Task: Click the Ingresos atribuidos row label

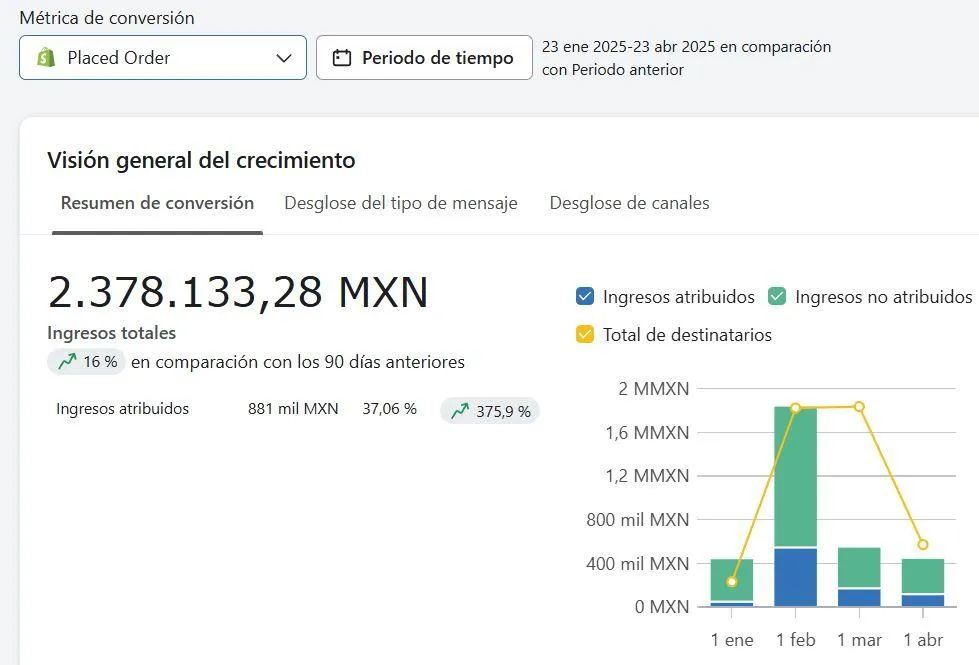Action: coord(122,409)
